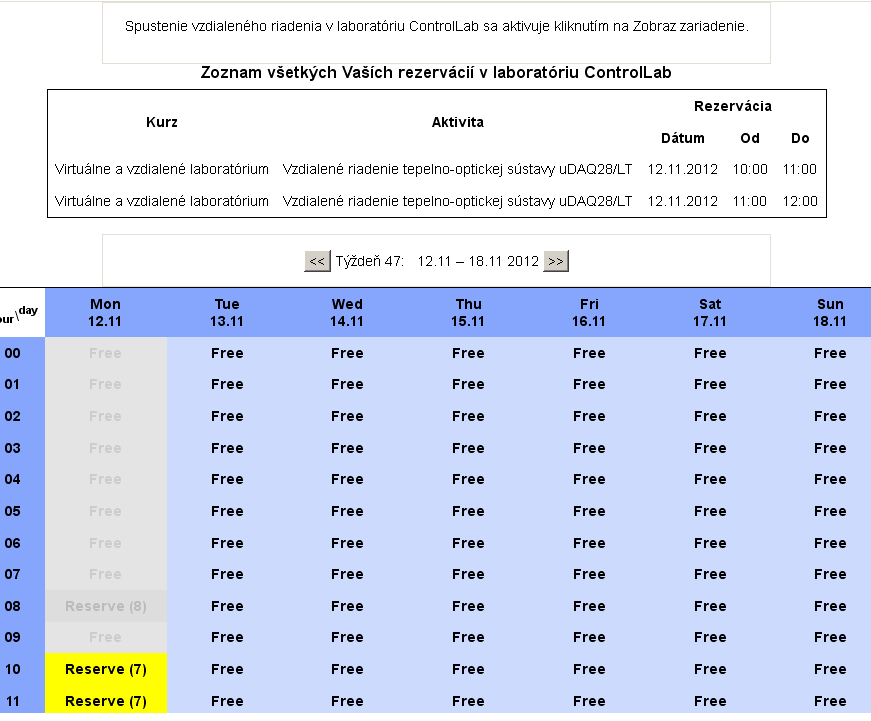The height and width of the screenshot is (721, 871).
Task: Reserve Free slot Saturday 17.11 at 07
Action: click(x=710, y=574)
